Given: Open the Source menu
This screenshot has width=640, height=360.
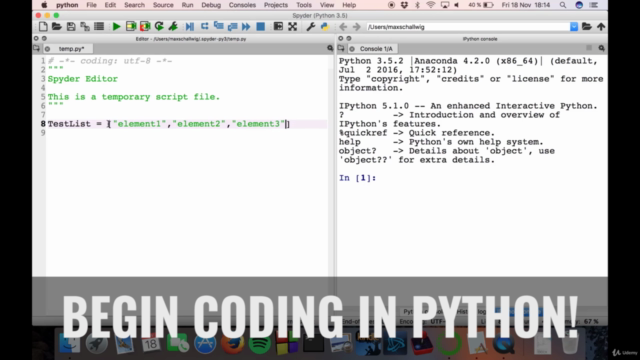Looking at the screenshot, I should (163, 5).
